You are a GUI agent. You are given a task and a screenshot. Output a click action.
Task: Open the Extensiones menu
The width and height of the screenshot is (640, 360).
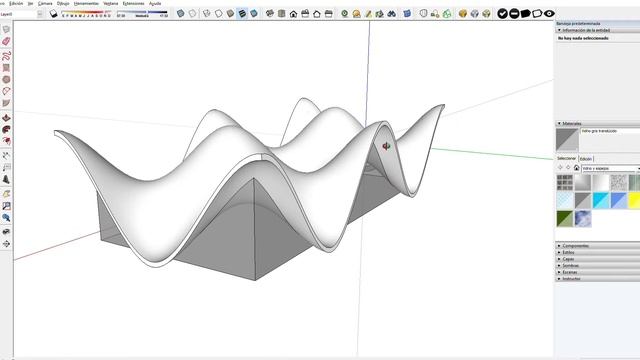pyautogui.click(x=133, y=3)
